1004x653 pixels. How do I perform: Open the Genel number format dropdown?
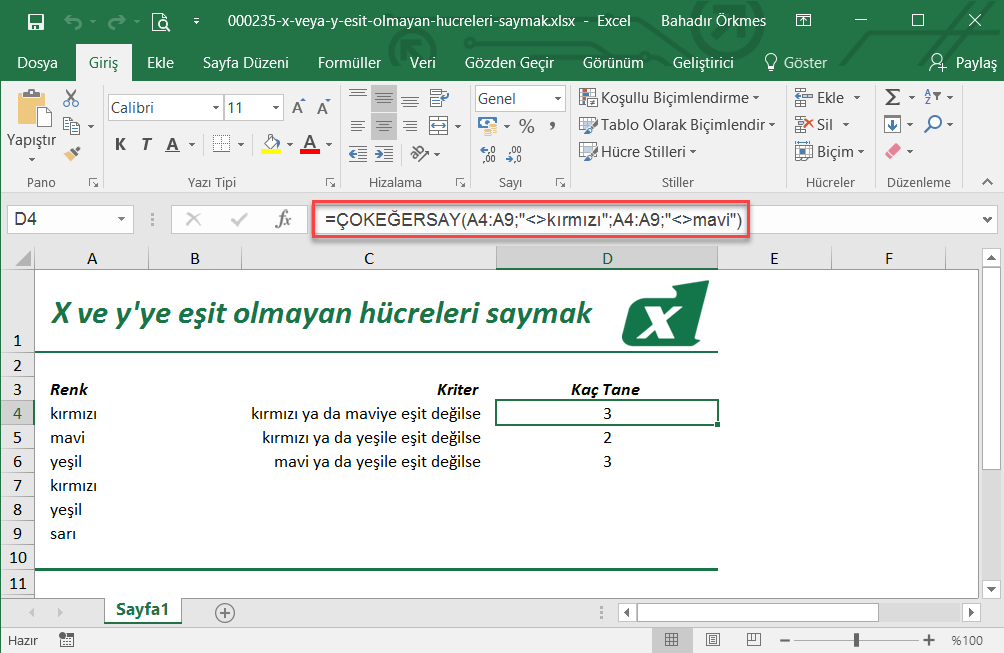558,99
